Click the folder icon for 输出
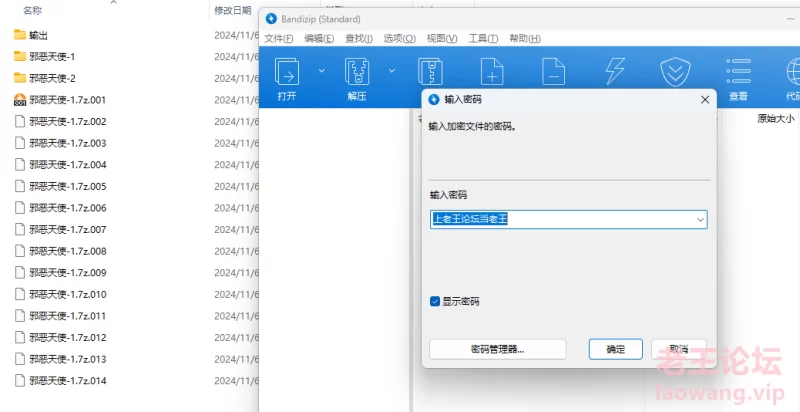Image resolution: width=800 pixels, height=412 pixels. pos(20,35)
